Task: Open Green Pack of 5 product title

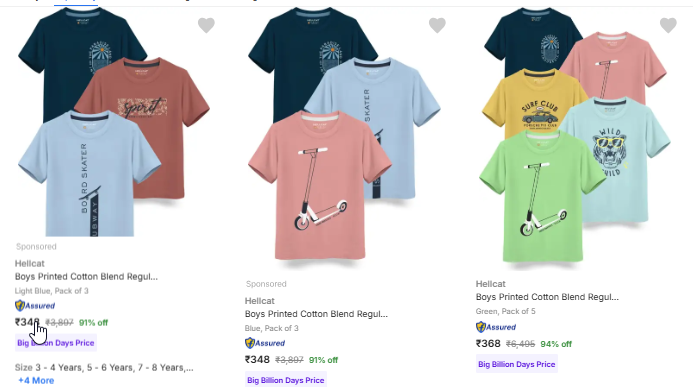Action: 547,297
